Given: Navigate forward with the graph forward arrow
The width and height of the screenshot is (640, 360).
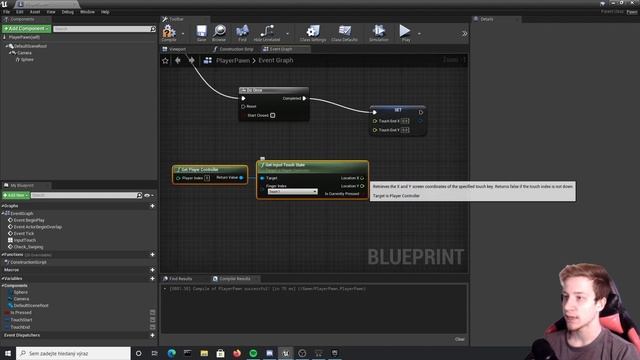Looking at the screenshot, I should coord(191,60).
